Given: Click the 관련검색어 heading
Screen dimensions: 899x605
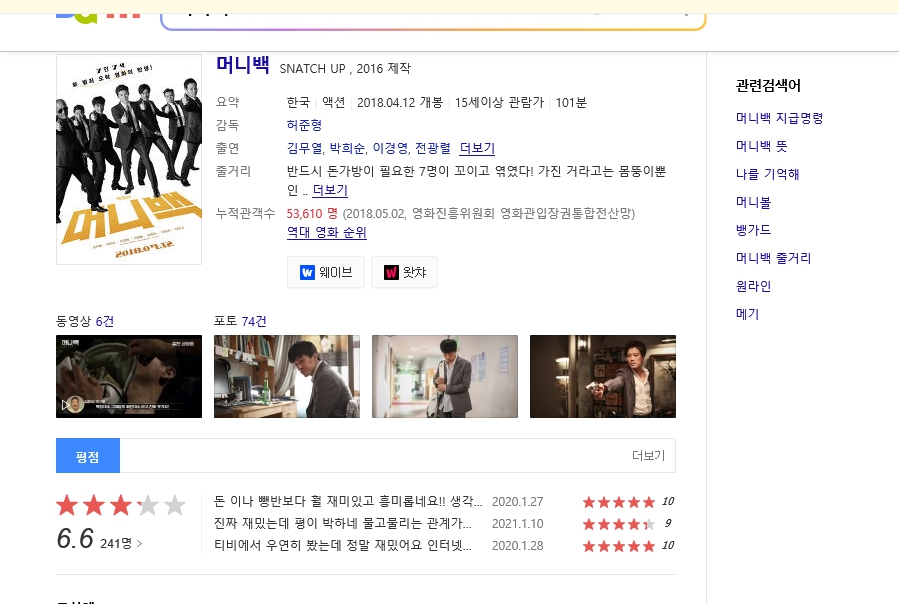Looking at the screenshot, I should (x=768, y=85).
